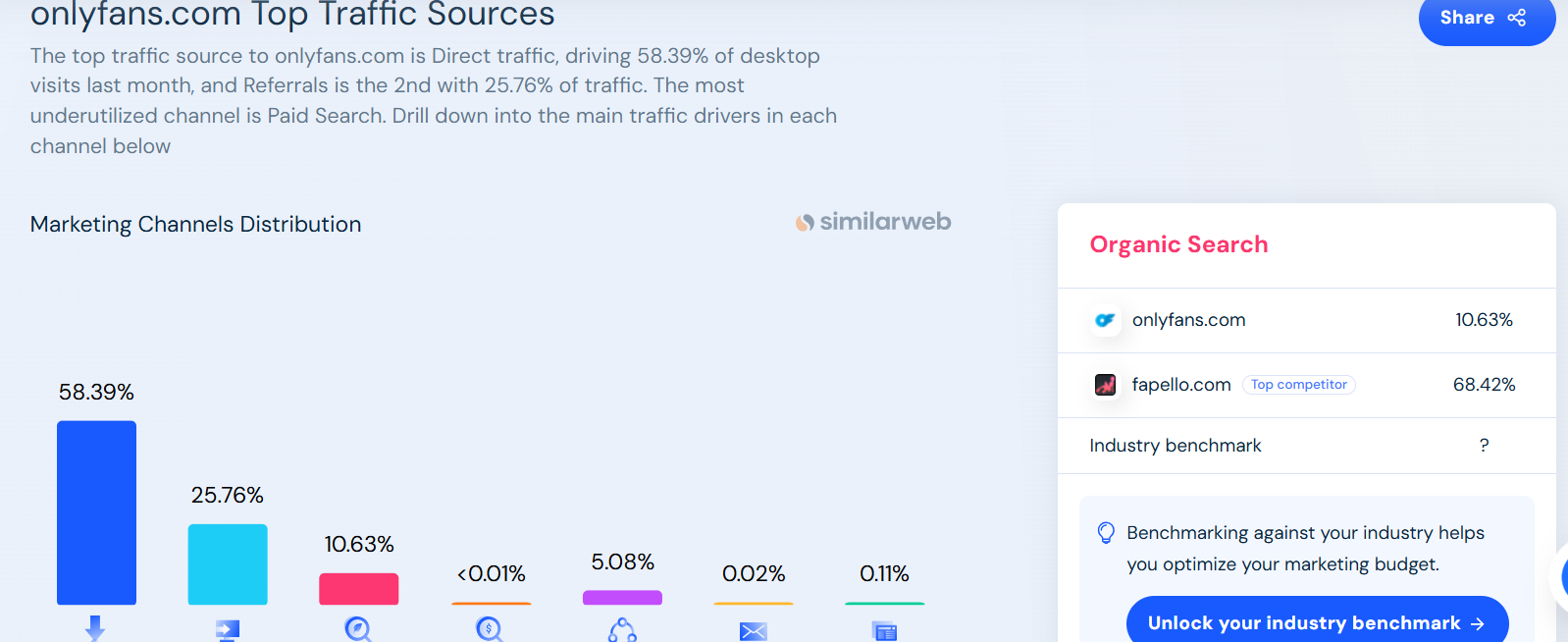Click the onlyfans.com favicon
The height and width of the screenshot is (642, 1568).
(1105, 320)
